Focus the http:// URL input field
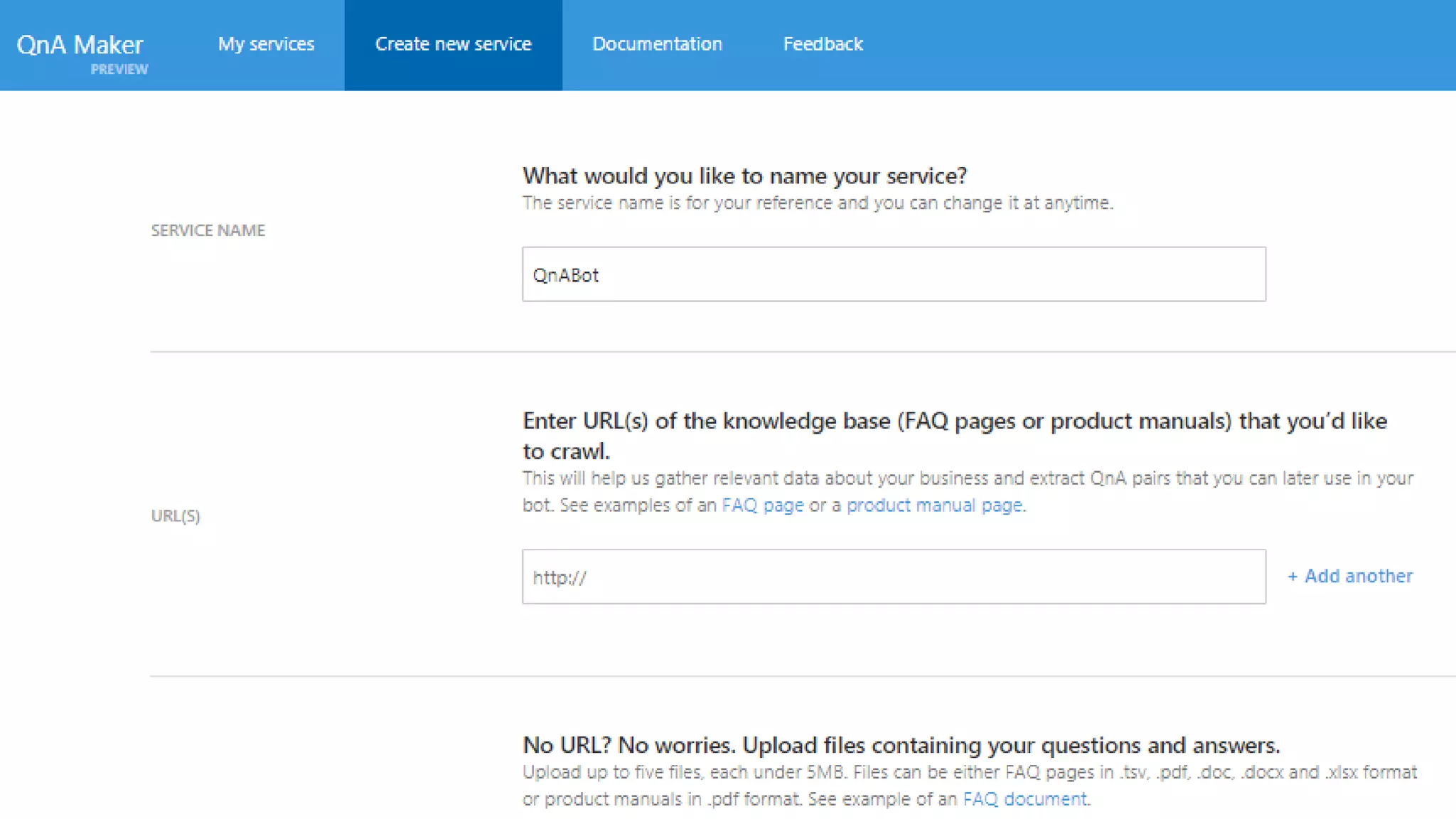The height and width of the screenshot is (819, 1456). pos(893,577)
